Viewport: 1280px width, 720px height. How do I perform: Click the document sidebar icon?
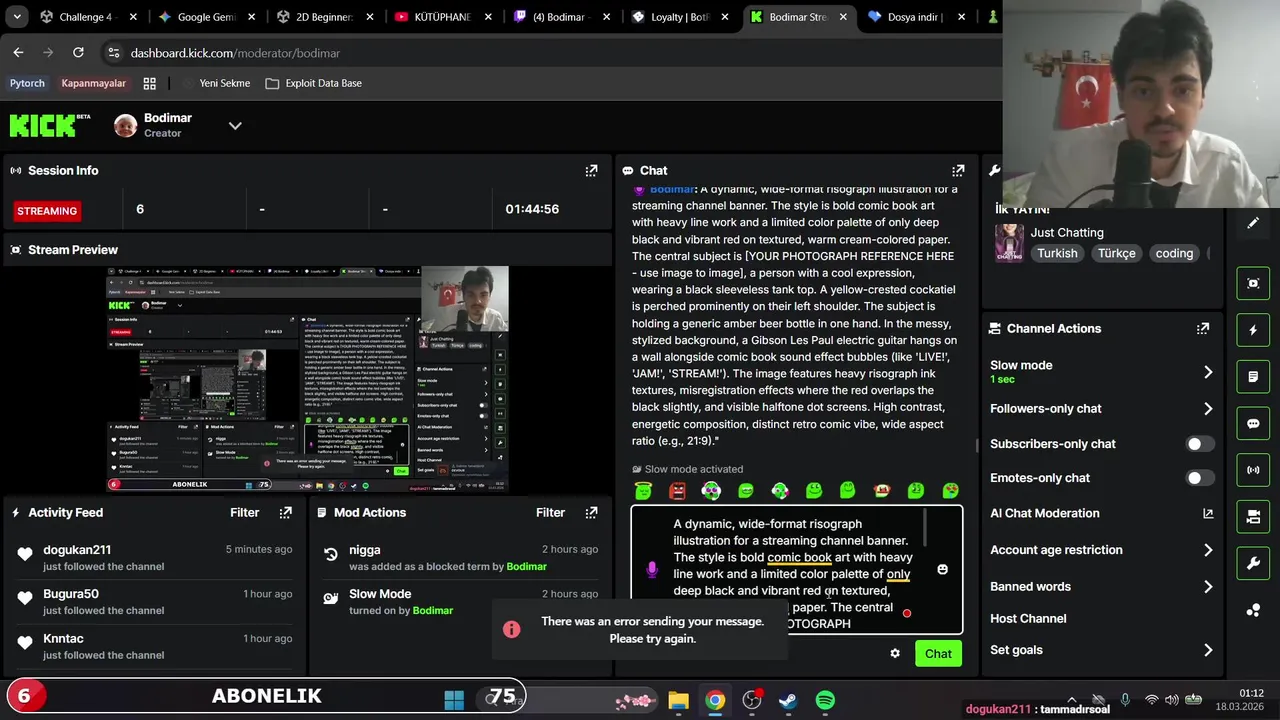[x=1253, y=377]
